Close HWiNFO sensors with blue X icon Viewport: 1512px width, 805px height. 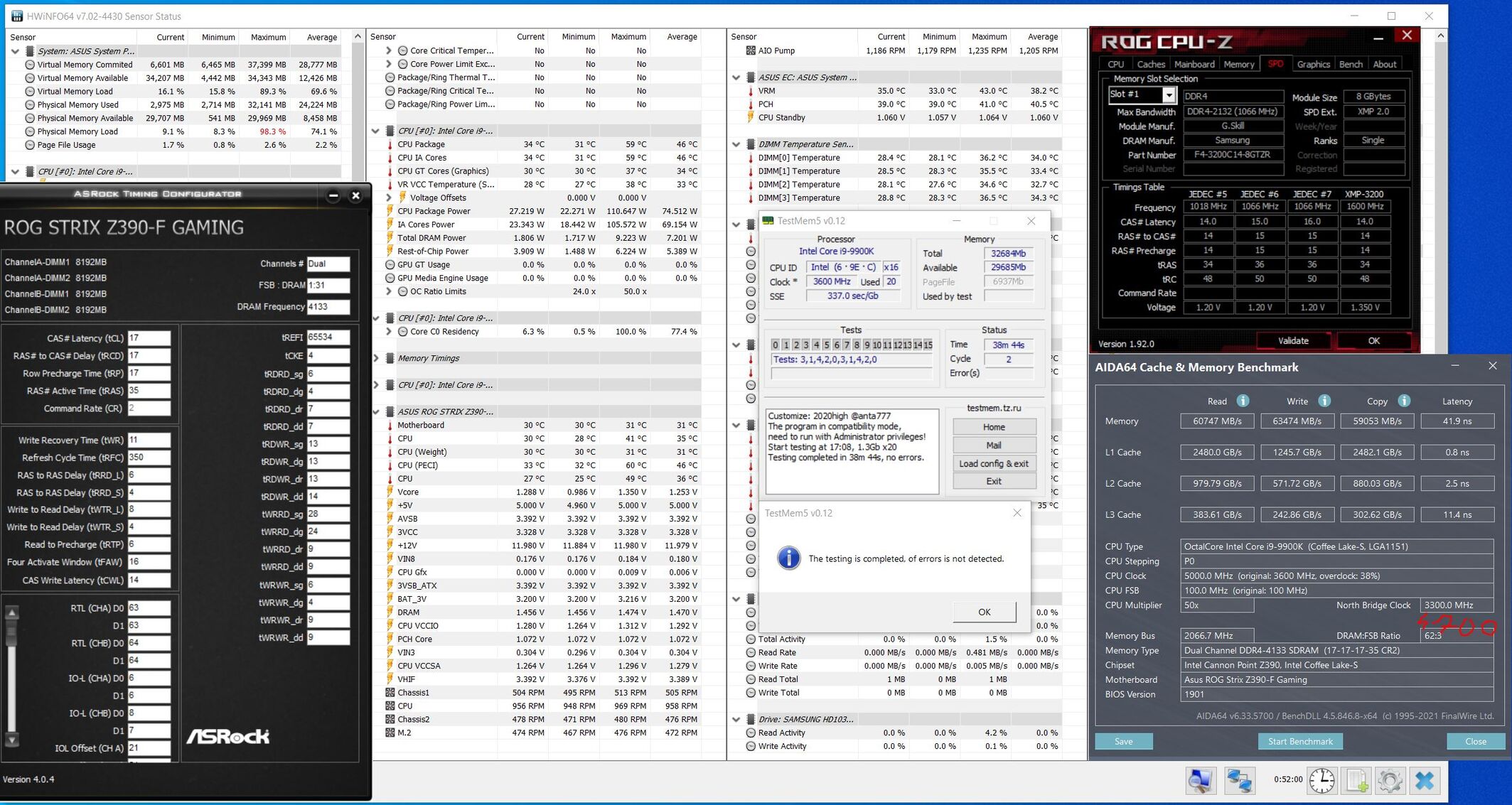click(x=1425, y=780)
